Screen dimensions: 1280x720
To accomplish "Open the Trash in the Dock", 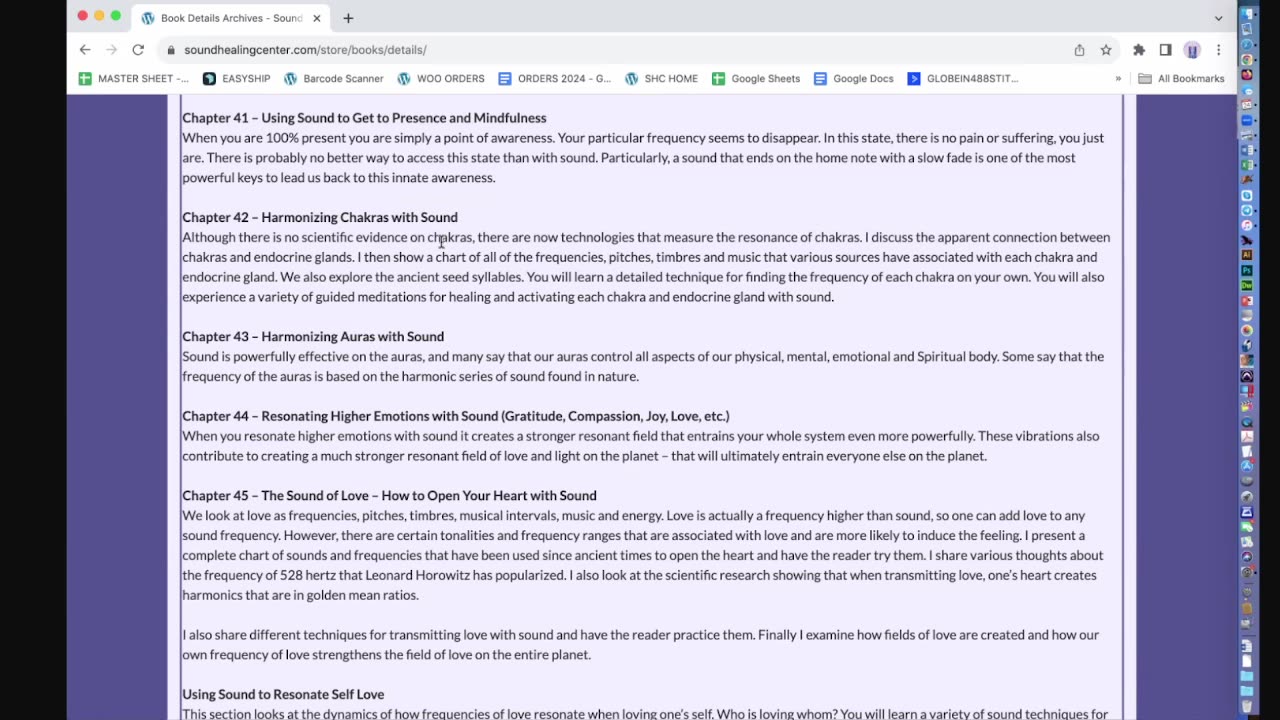I will [x=1247, y=707].
